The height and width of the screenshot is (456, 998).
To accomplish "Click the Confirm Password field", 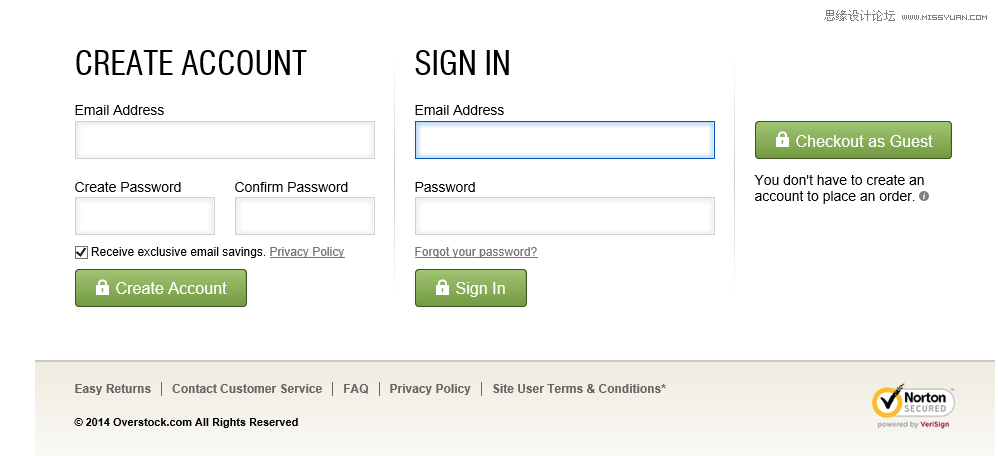I will pyautogui.click(x=305, y=216).
